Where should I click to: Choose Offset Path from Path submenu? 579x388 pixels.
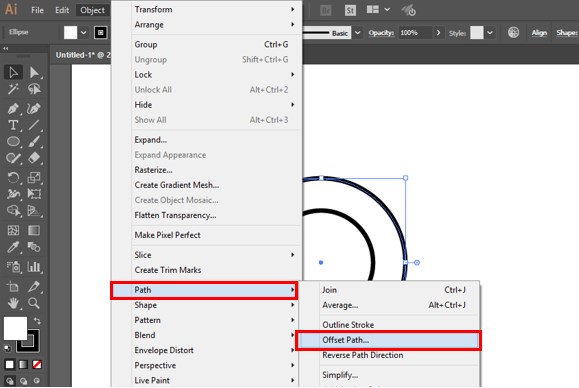[x=388, y=340]
